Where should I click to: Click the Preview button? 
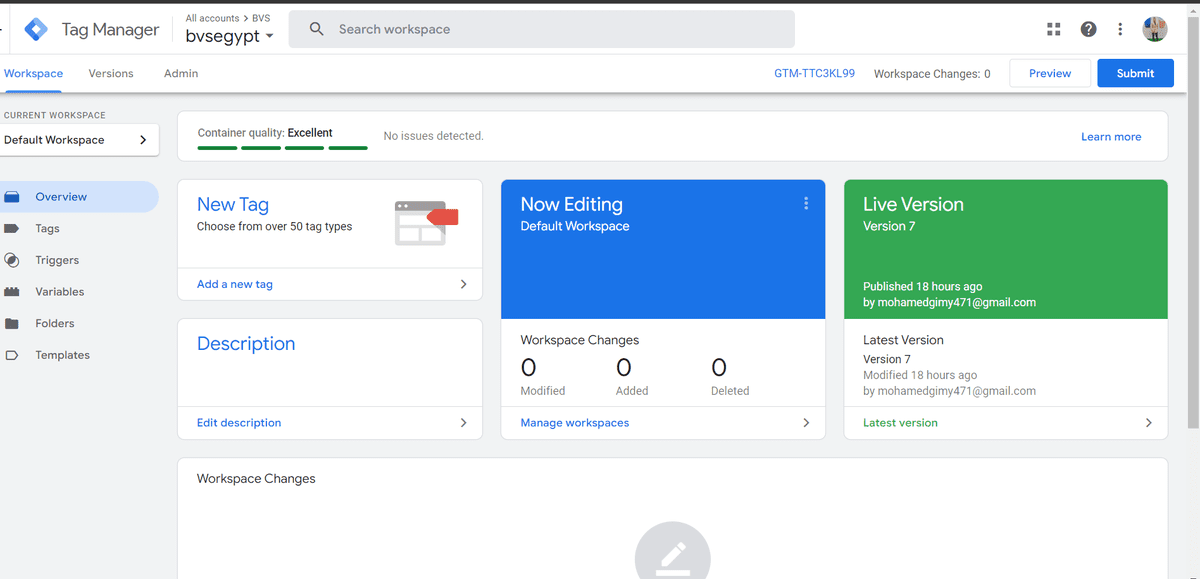click(1049, 73)
